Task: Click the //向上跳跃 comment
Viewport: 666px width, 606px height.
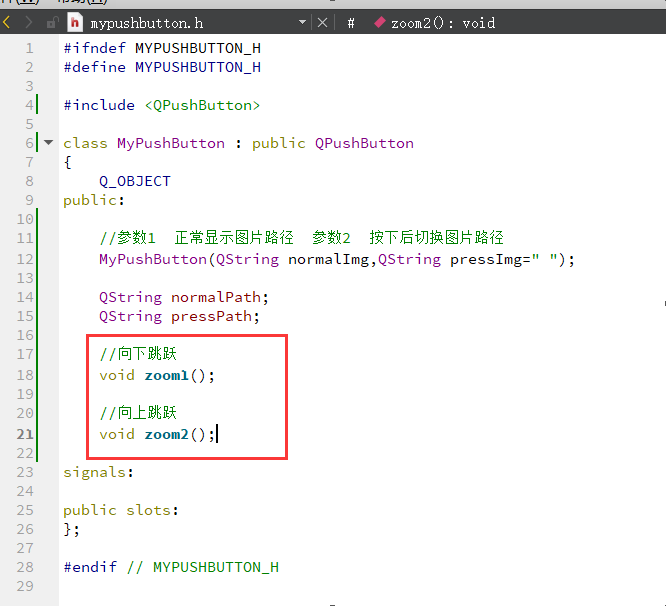Action: point(138,412)
